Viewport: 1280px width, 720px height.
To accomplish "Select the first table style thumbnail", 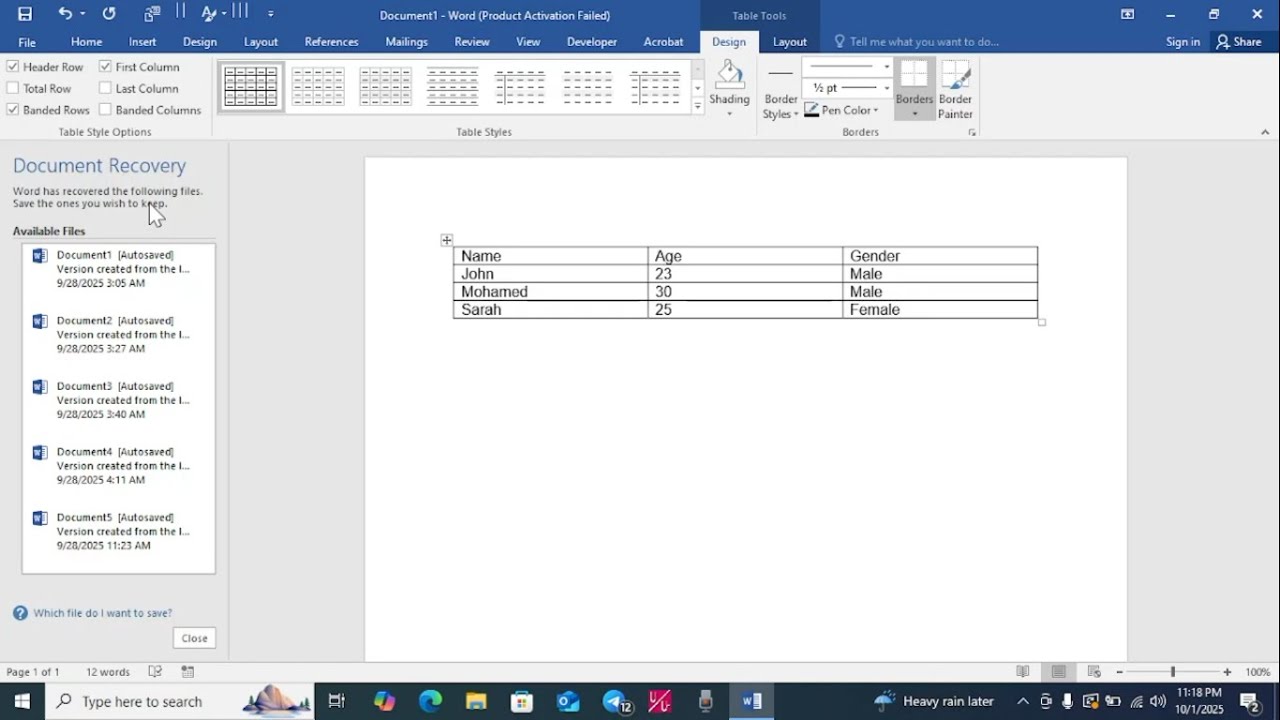I will 251,87.
